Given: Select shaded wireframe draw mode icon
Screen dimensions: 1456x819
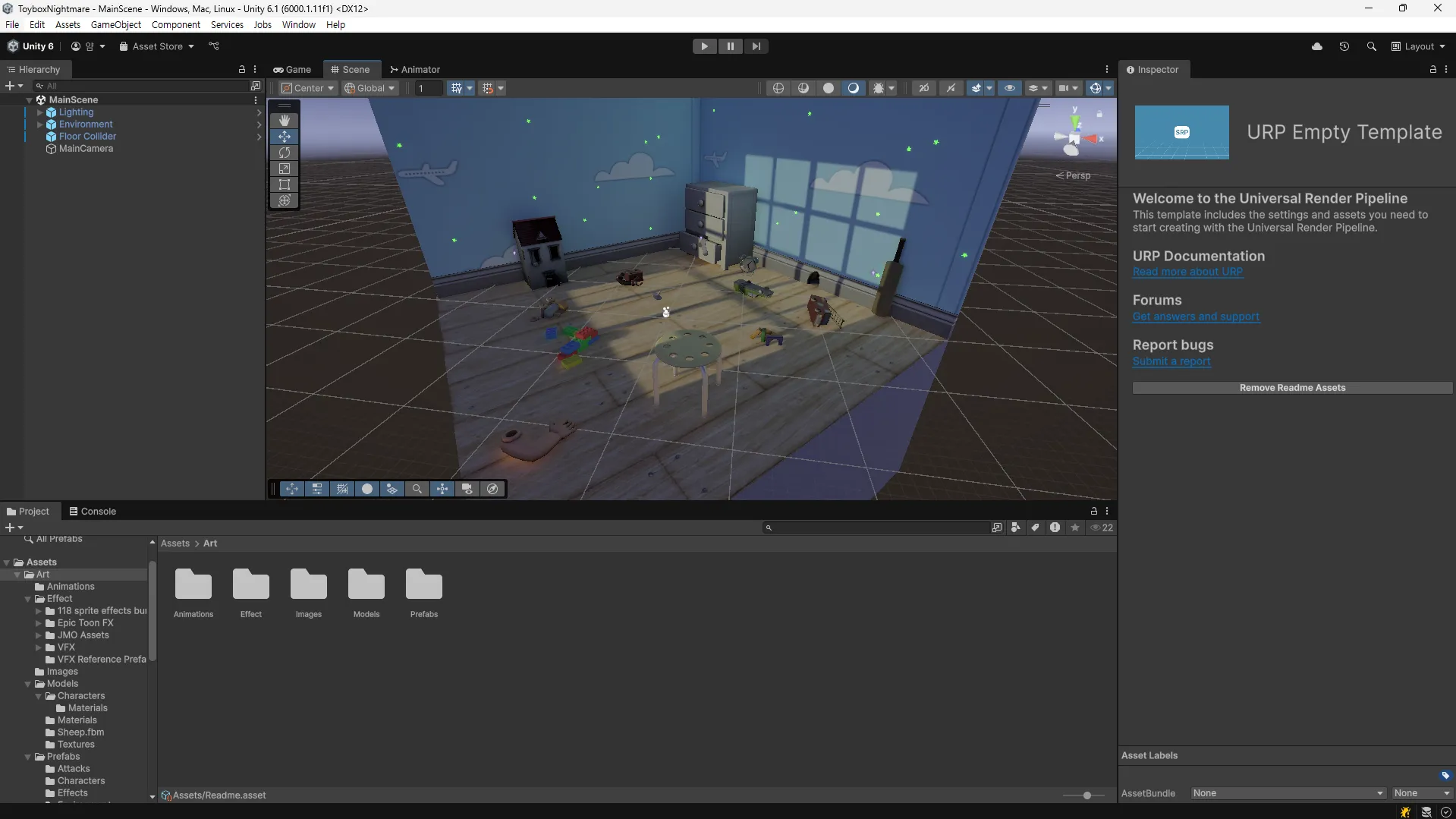Looking at the screenshot, I should coord(803,88).
